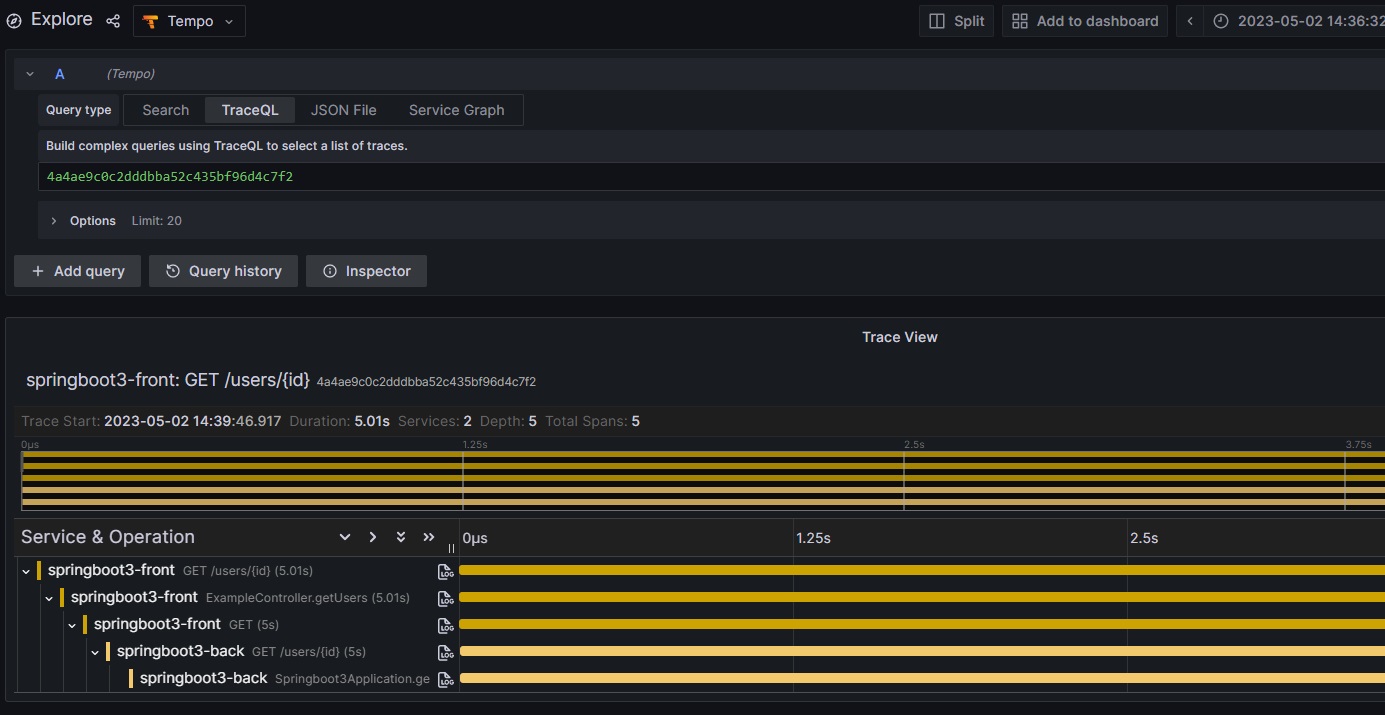Open logs icon for ExampleController.getUsers row
Screen dimensions: 1385x715
pyautogui.click(x=446, y=599)
